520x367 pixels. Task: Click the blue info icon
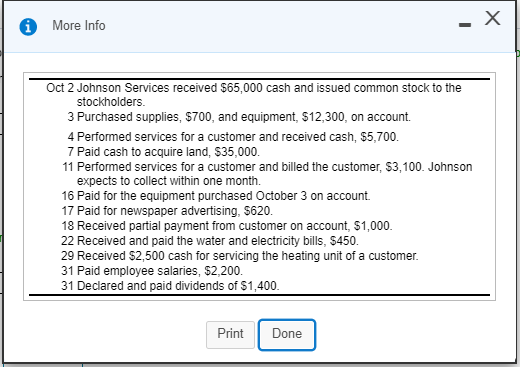pos(28,26)
